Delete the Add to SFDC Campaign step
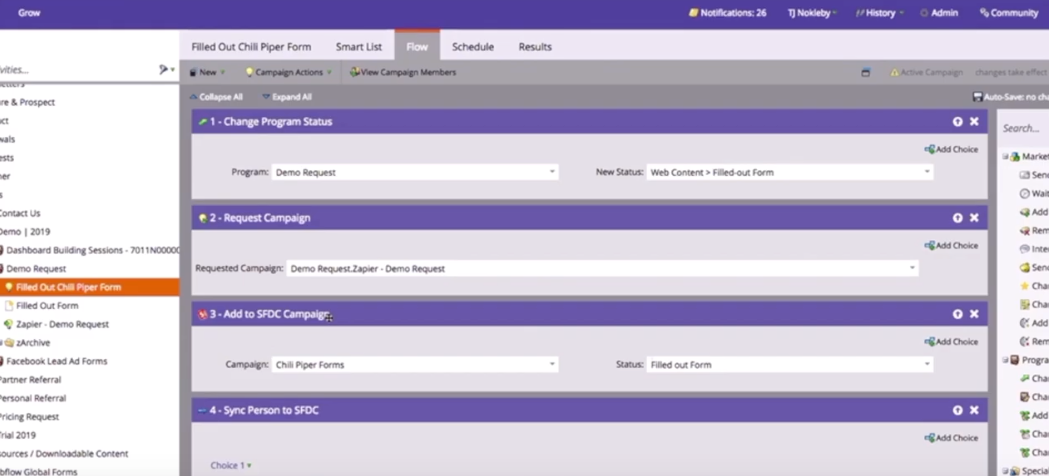 click(x=974, y=314)
